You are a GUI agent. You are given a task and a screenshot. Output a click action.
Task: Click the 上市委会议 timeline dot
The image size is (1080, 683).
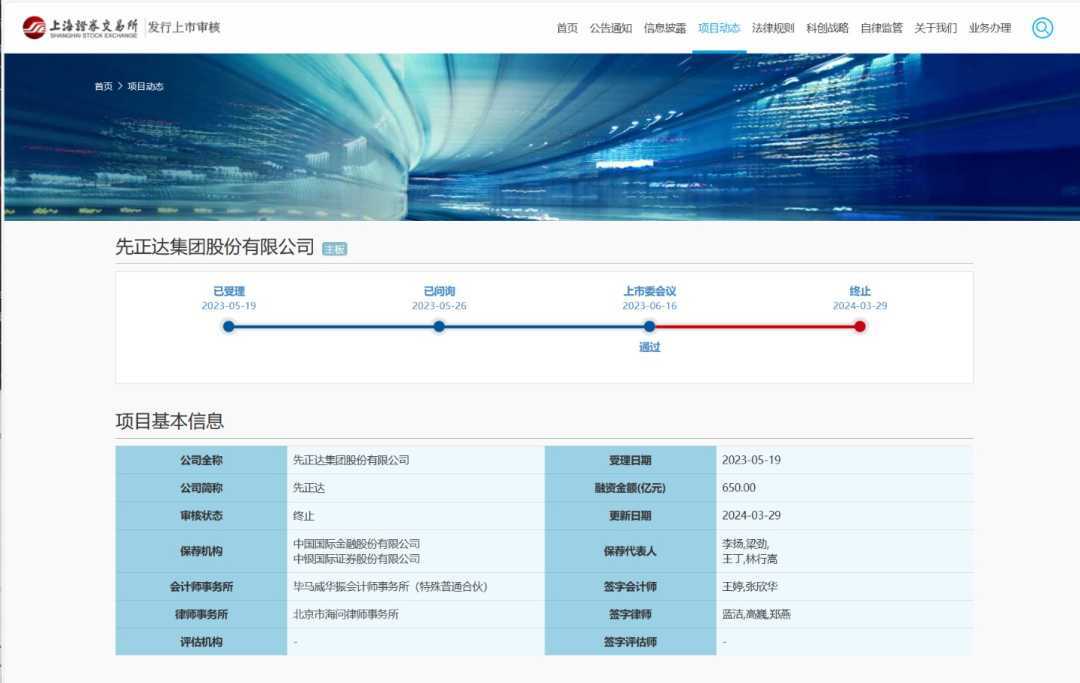pos(650,326)
